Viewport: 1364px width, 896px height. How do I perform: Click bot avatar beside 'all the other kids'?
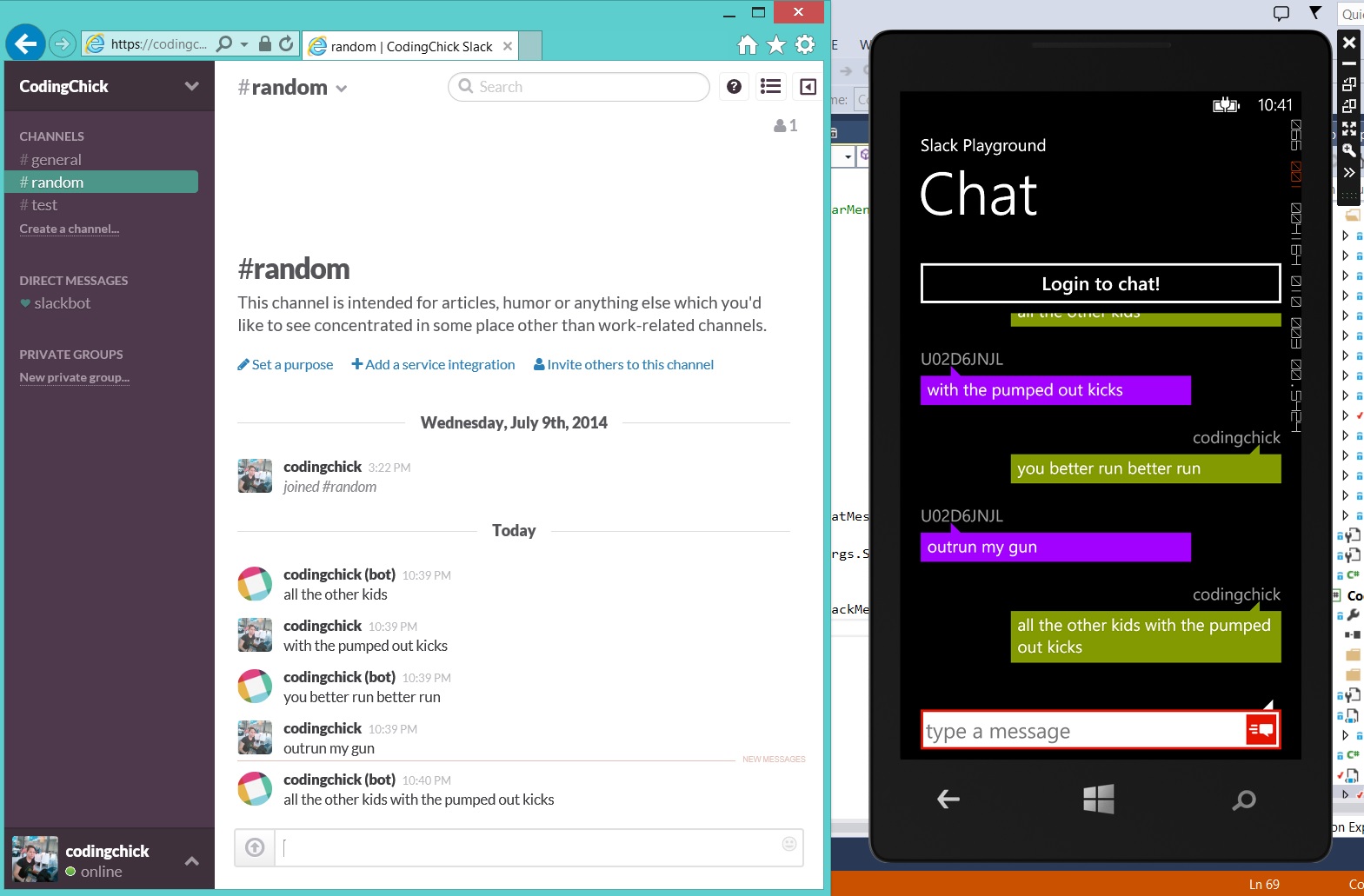(255, 584)
